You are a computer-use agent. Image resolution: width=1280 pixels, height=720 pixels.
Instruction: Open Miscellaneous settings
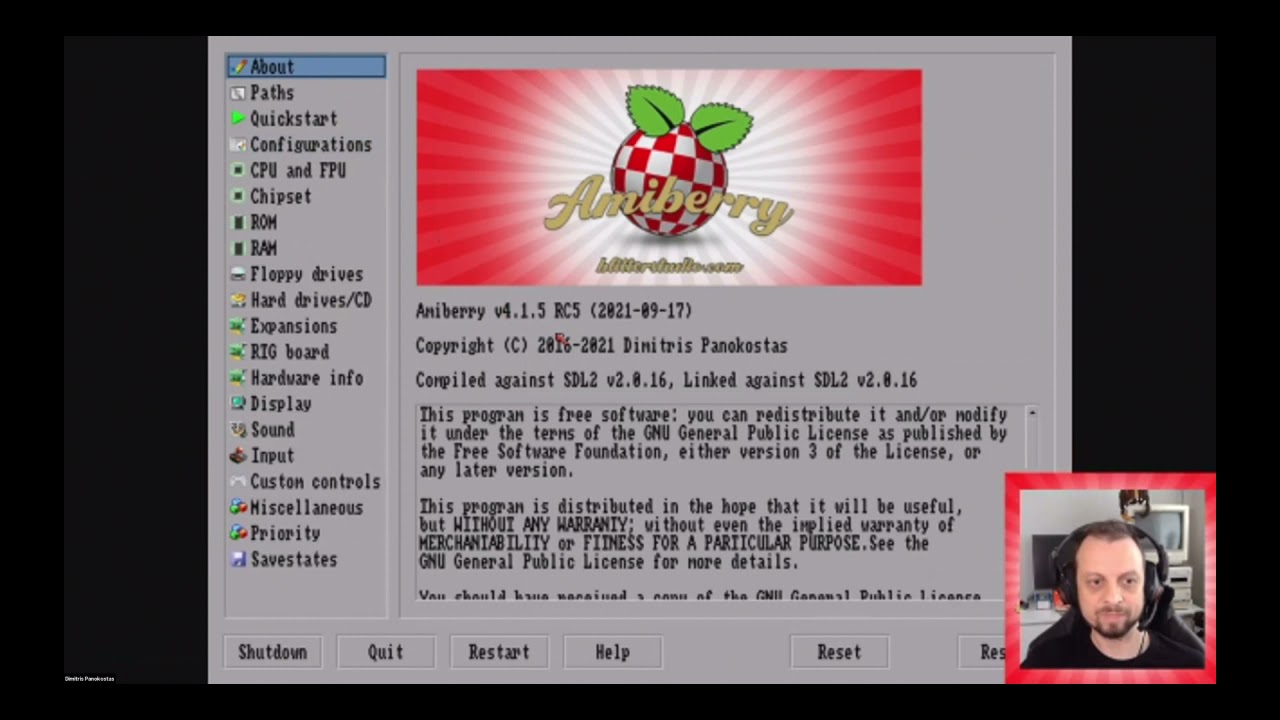306,508
